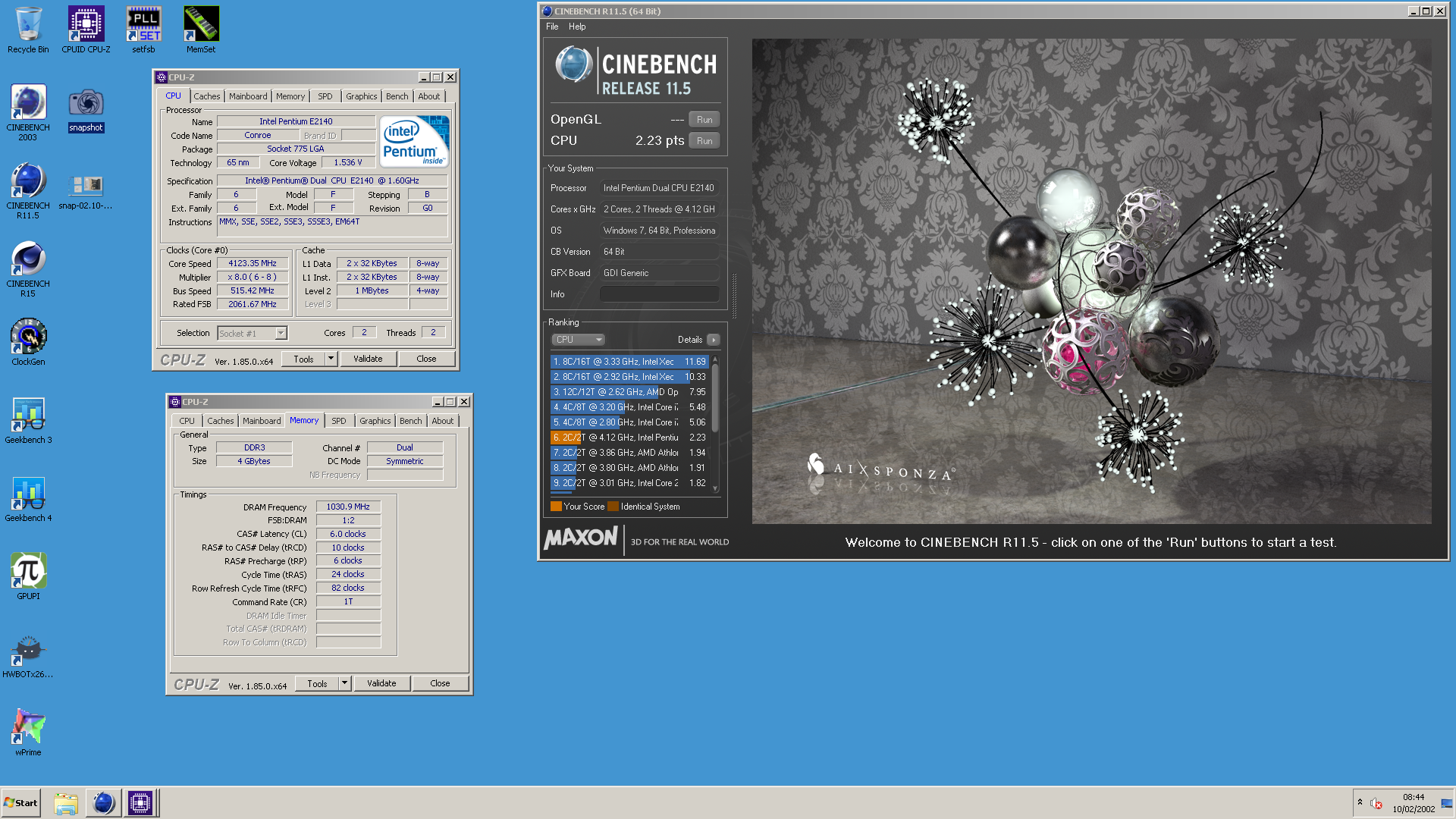Open CPUID CPU-Z desktop shortcut
Viewport: 1456px width, 819px height.
click(x=86, y=30)
